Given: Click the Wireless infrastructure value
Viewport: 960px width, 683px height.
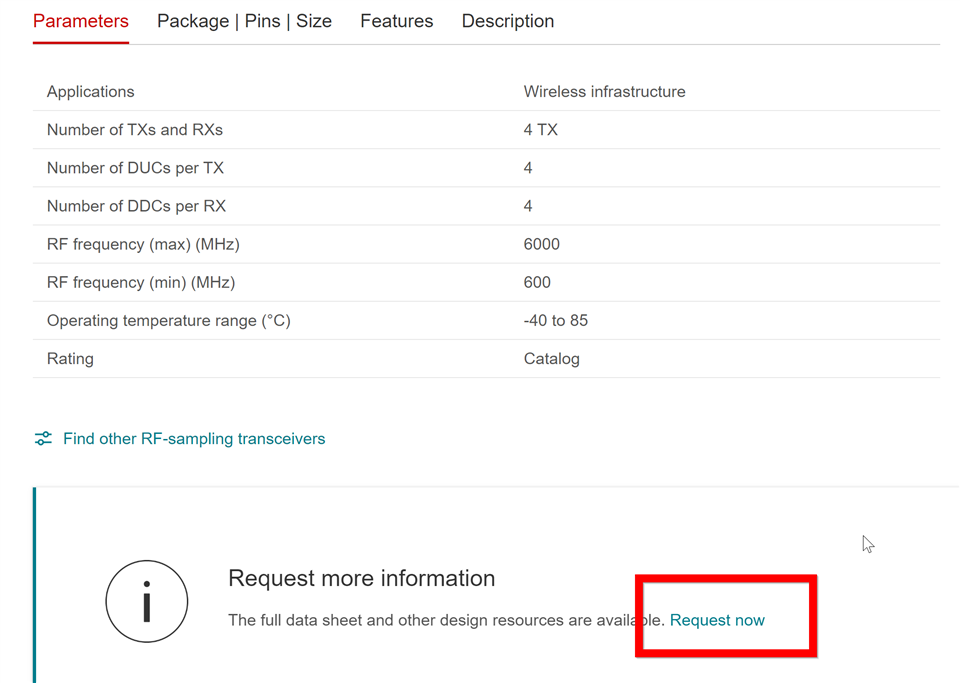Looking at the screenshot, I should [x=604, y=92].
